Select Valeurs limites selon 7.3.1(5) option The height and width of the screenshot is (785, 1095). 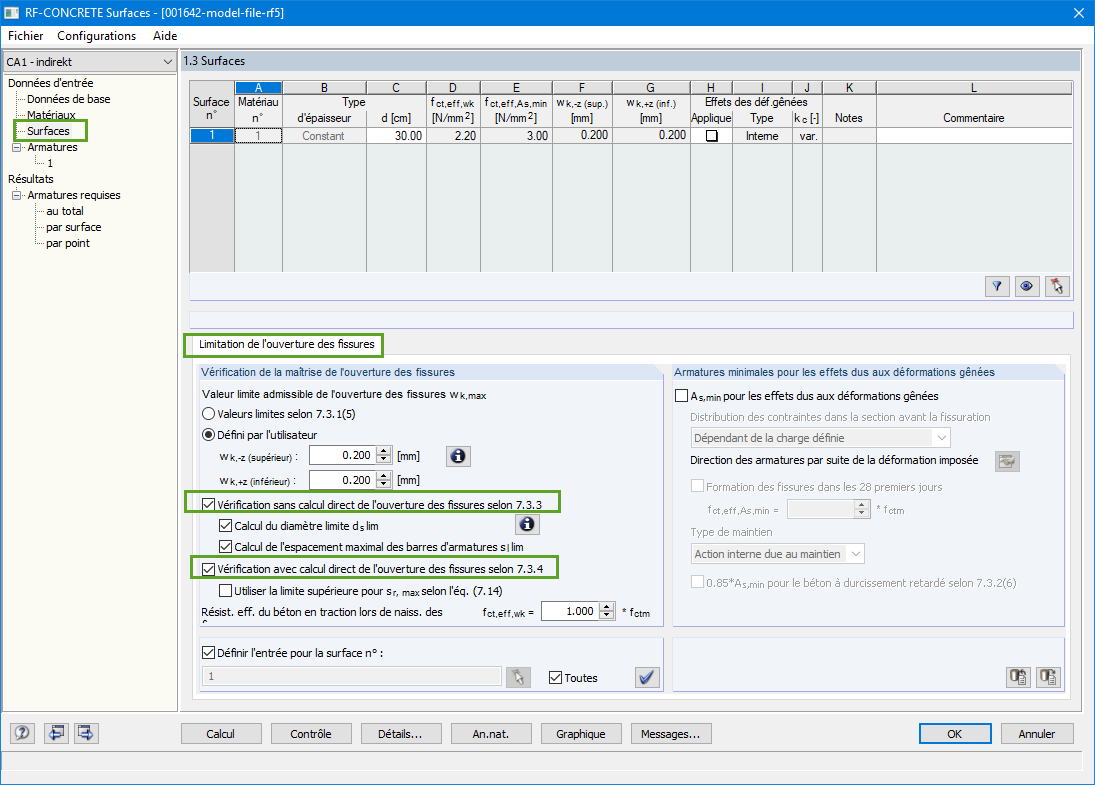click(x=208, y=414)
